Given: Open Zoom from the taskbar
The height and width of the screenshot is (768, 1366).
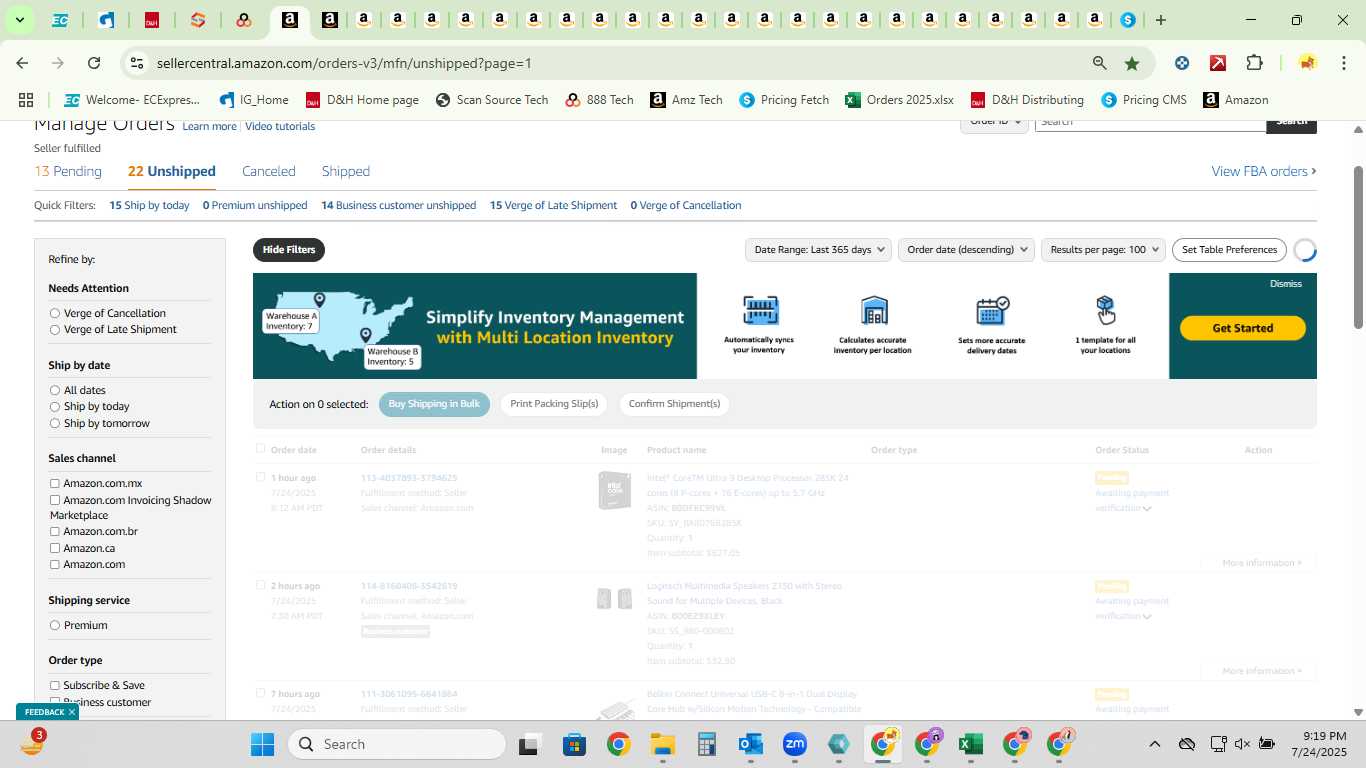Looking at the screenshot, I should (795, 744).
